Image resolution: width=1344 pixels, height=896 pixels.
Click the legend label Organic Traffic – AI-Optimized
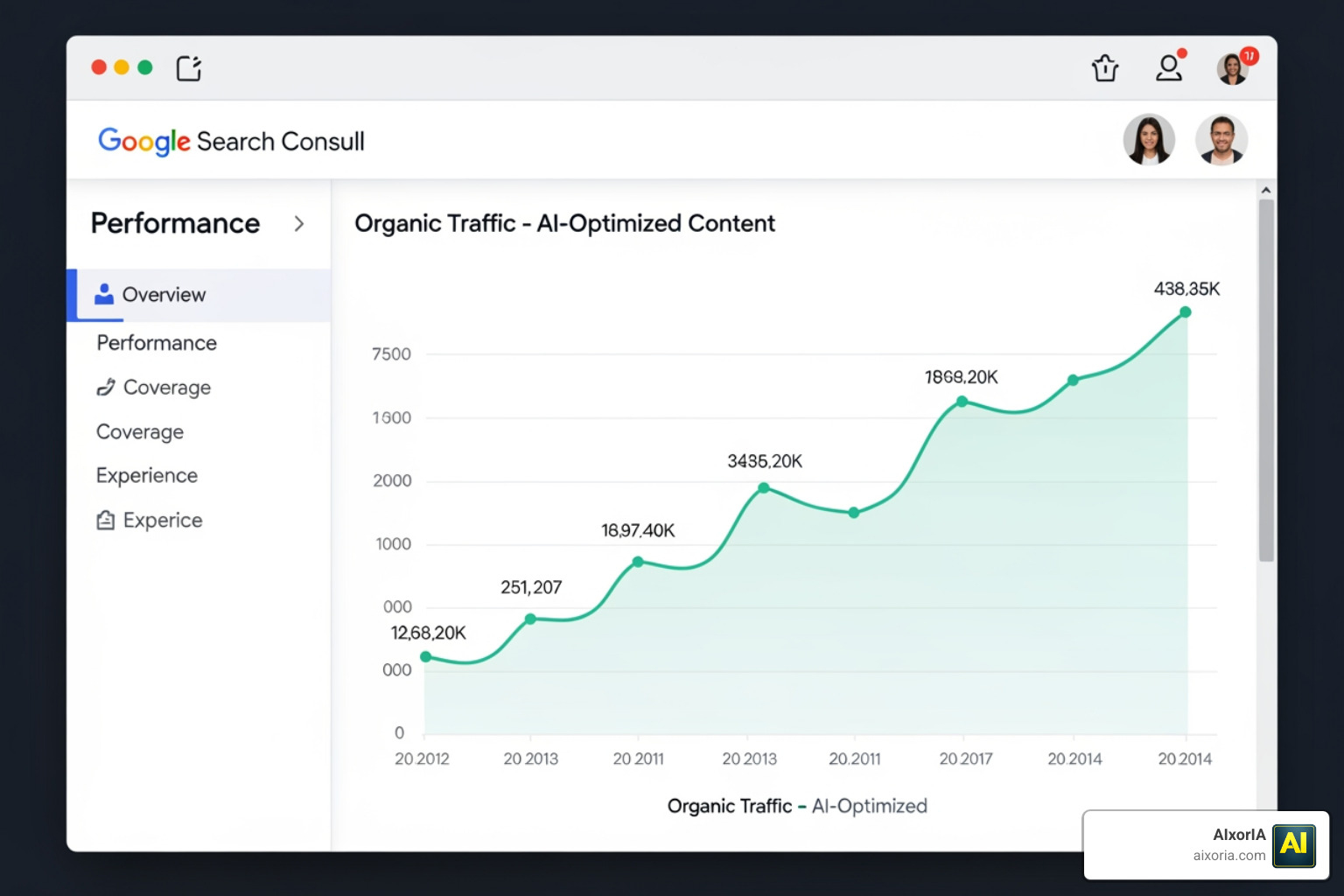point(797,806)
